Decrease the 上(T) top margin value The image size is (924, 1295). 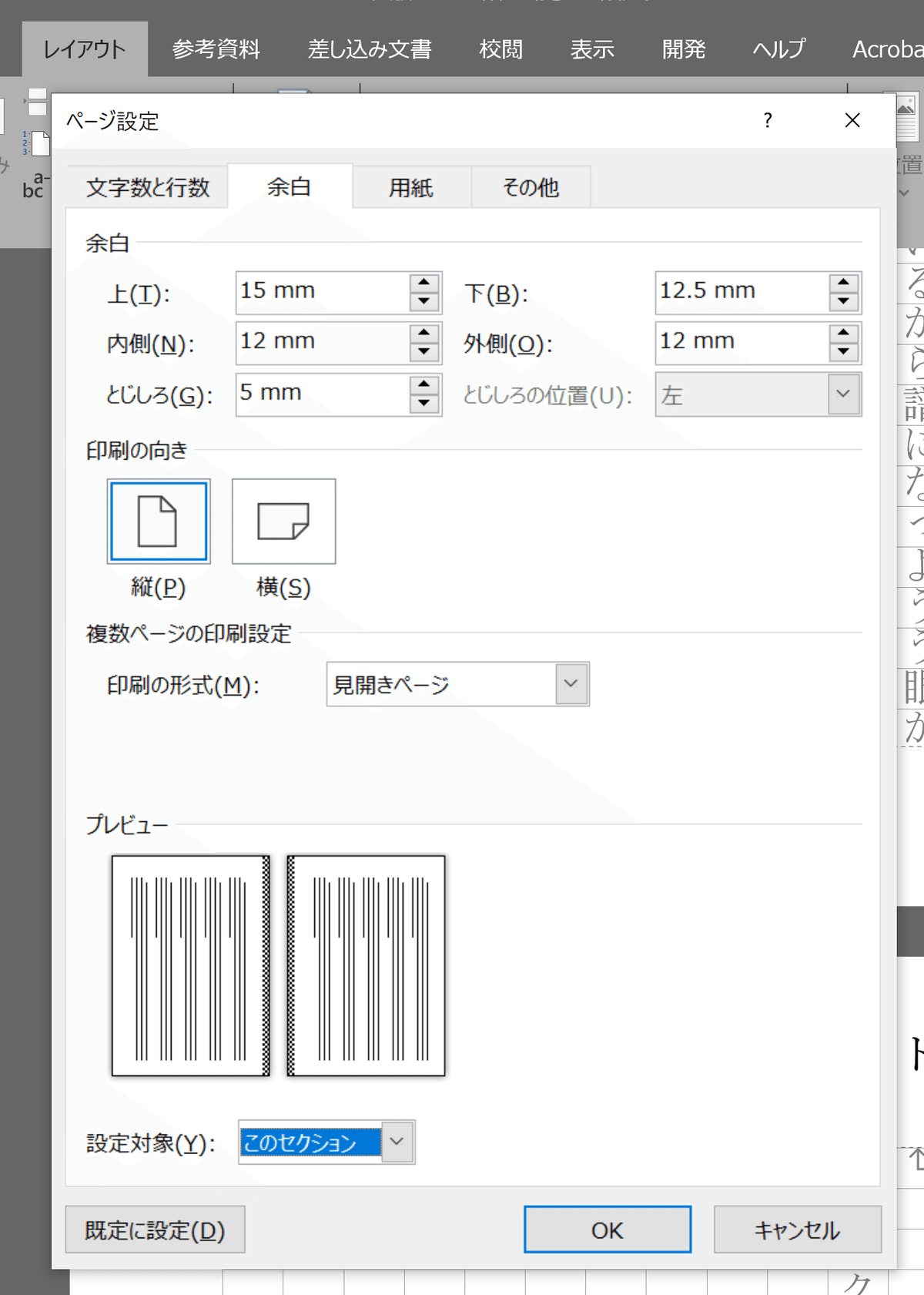pos(424,302)
